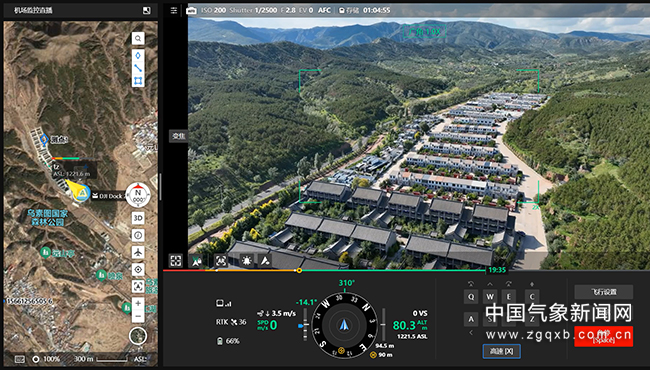This screenshot has height=370, width=650.
Task: Click the map info circle icon
Action: [138, 235]
